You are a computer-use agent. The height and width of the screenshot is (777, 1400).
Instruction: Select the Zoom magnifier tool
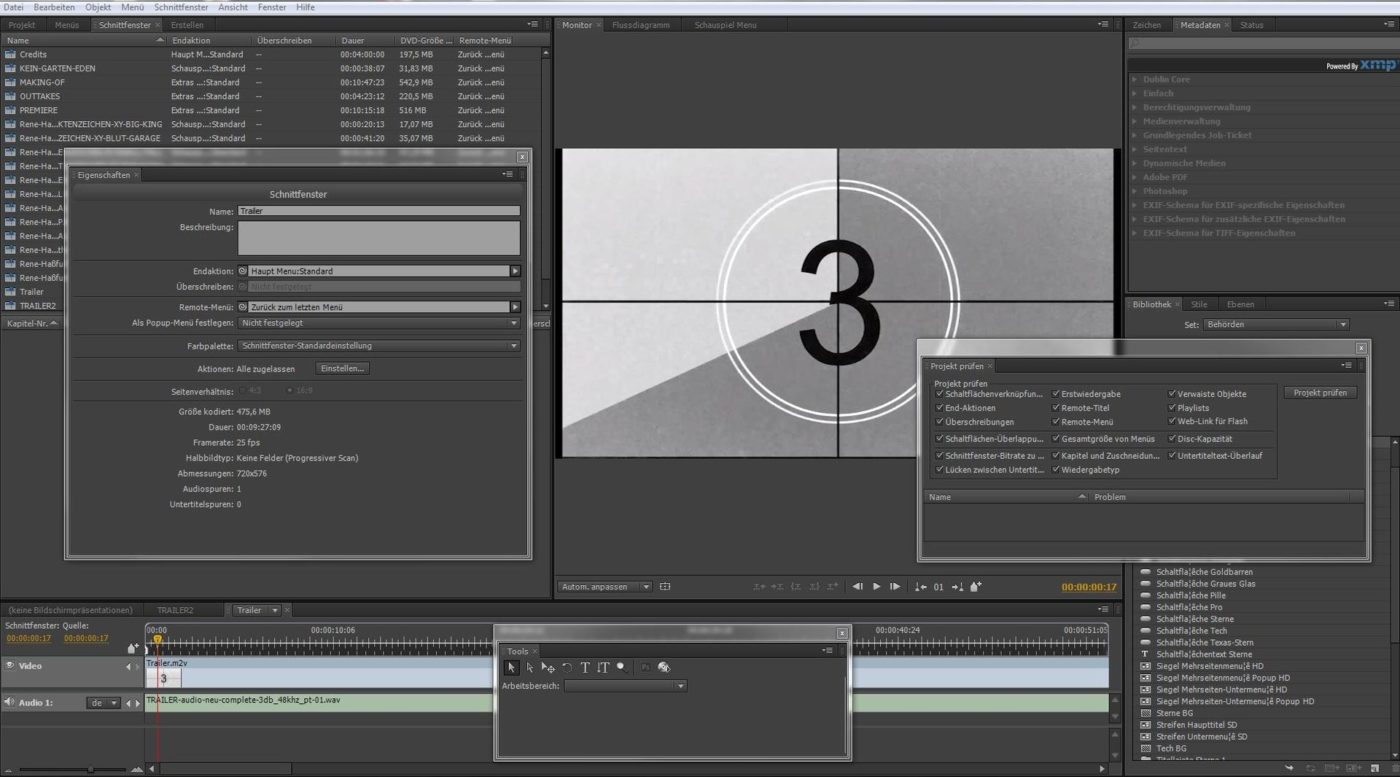point(622,667)
